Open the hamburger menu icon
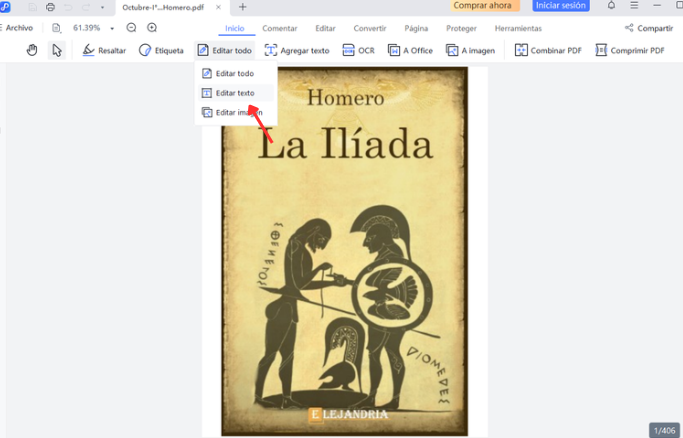Image resolution: width=683 pixels, height=438 pixels. coord(634,6)
